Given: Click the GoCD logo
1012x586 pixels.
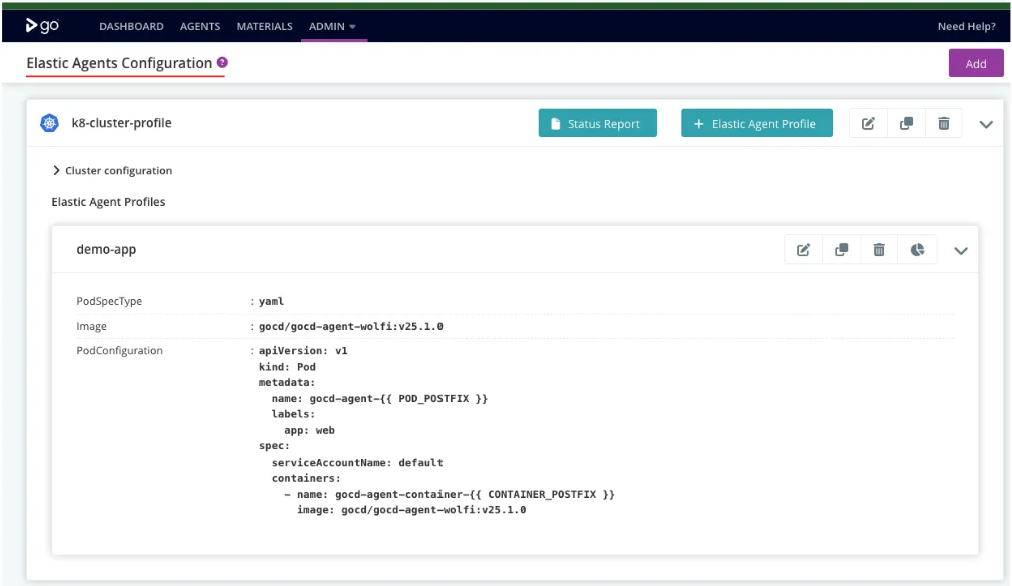Looking at the screenshot, I should [42, 26].
